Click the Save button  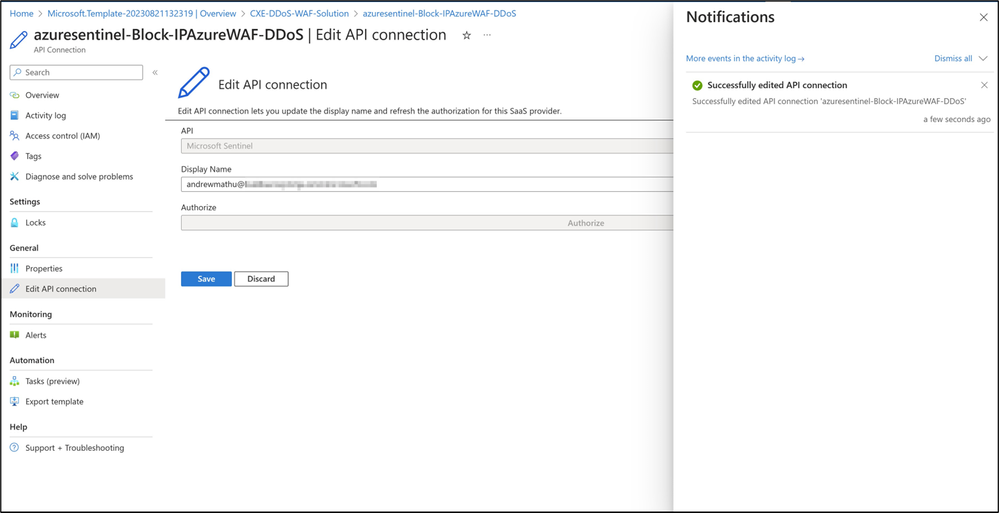206,279
